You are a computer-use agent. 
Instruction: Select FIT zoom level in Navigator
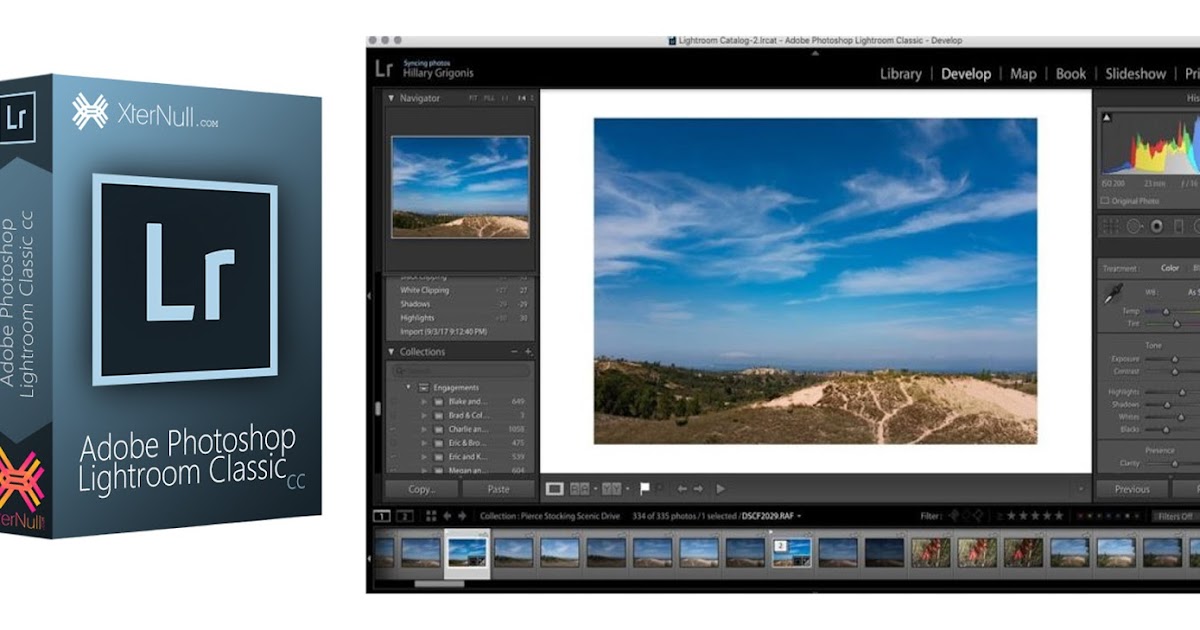(x=473, y=98)
